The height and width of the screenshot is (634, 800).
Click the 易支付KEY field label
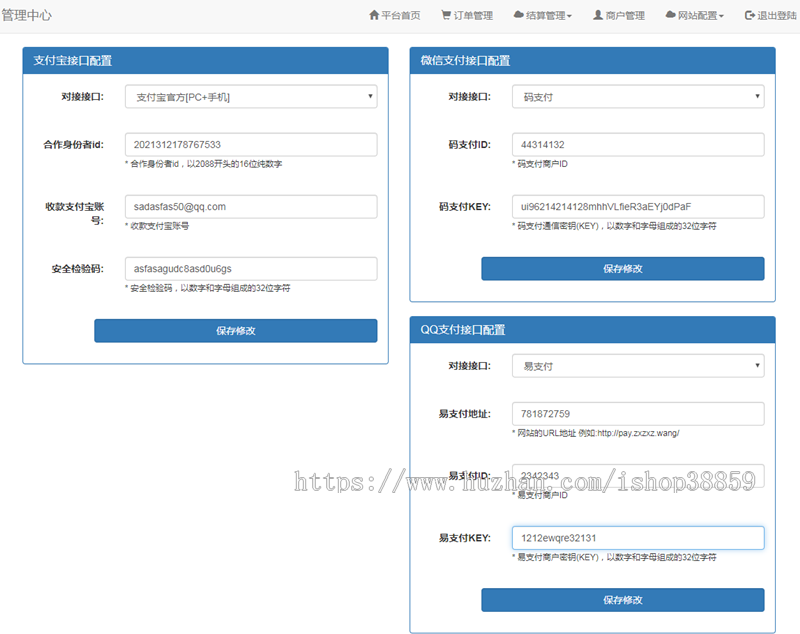click(465, 539)
